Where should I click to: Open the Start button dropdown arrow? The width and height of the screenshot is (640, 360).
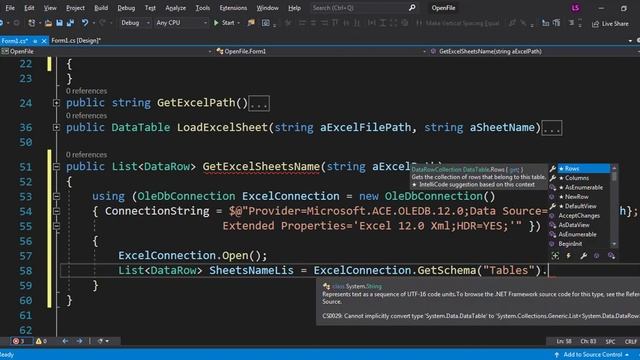(238, 23)
